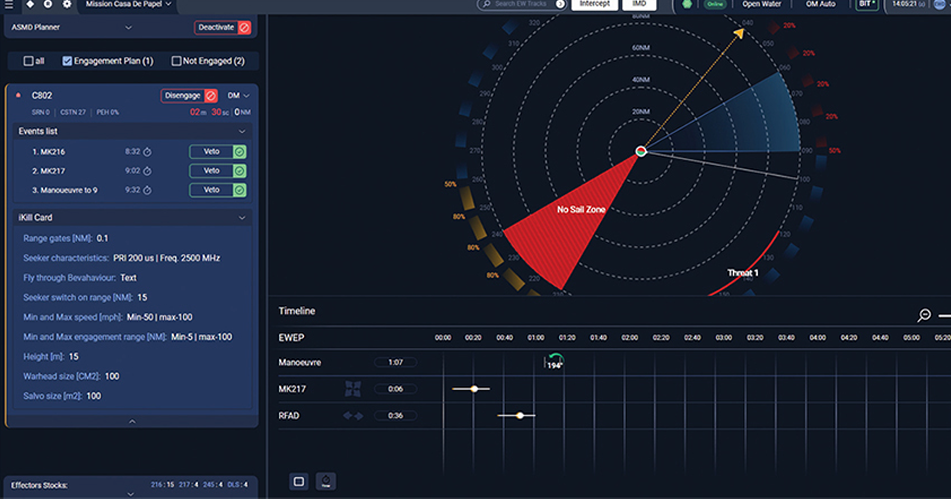Open the hamburger menu

pyautogui.click(x=10, y=5)
